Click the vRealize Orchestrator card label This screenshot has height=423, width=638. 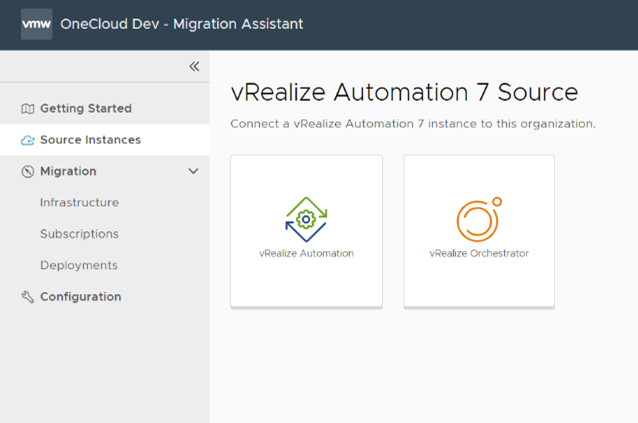tap(479, 253)
